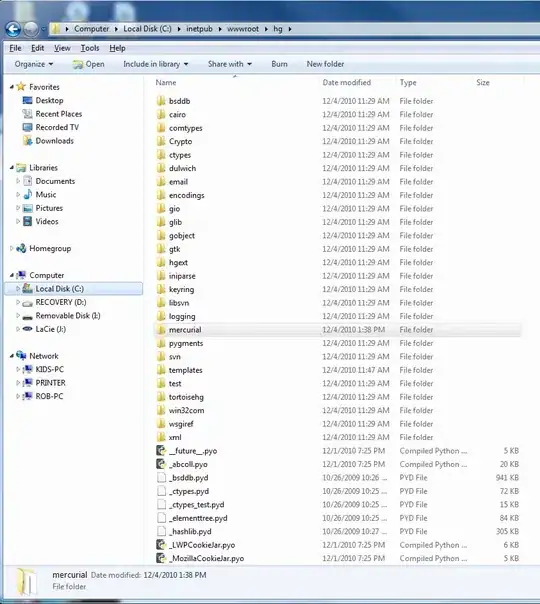540x604 pixels.
Task: Click the arrow after inetpub in breadcrumb
Action: (x=220, y=29)
